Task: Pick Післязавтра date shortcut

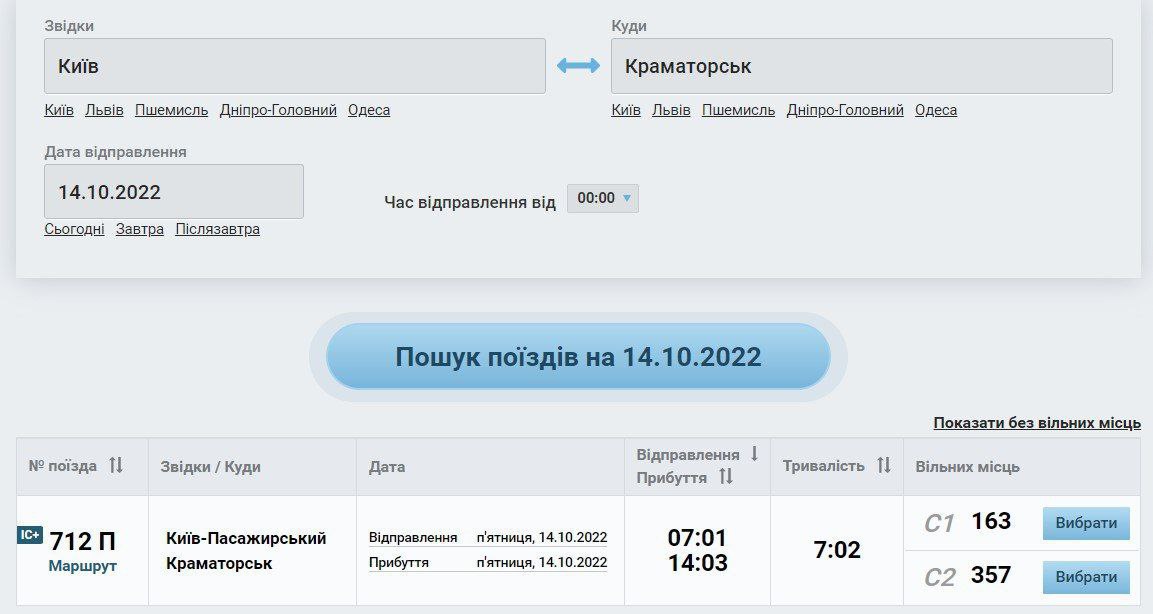Action: pyautogui.click(x=217, y=229)
